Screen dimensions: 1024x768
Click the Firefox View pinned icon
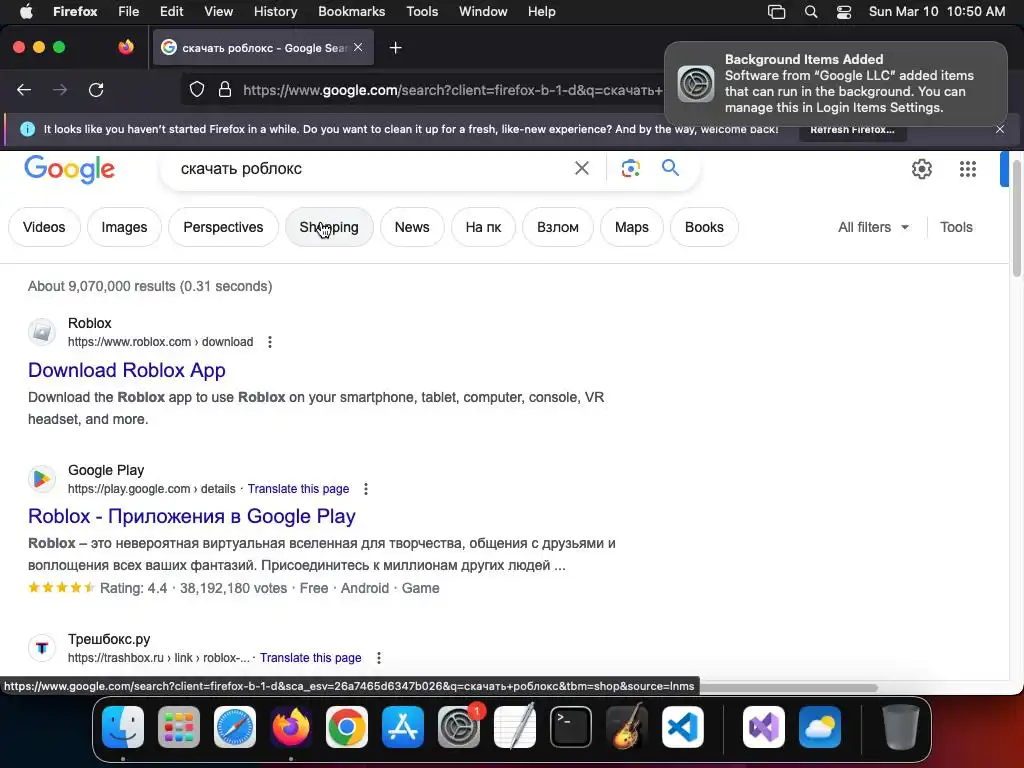pyautogui.click(x=126, y=47)
